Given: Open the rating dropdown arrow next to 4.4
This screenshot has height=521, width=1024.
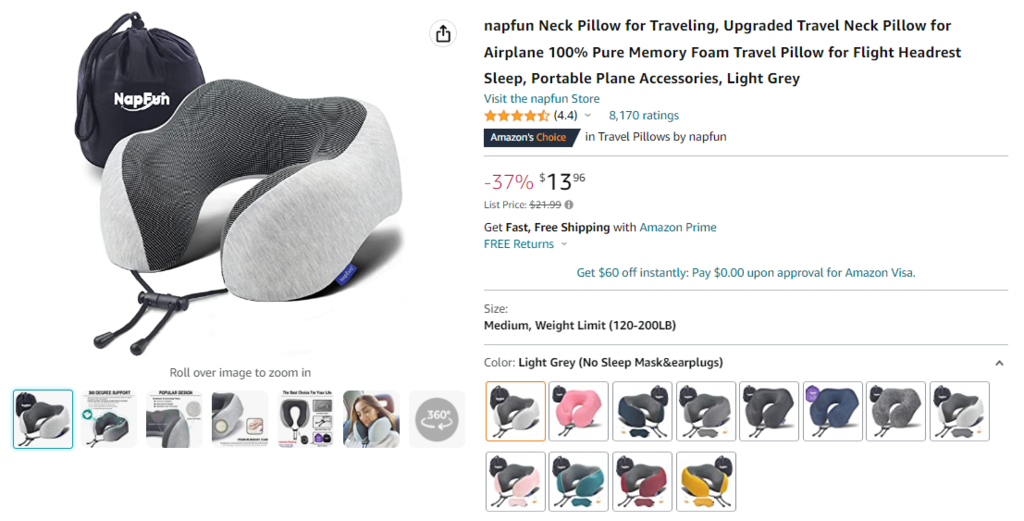Looking at the screenshot, I should click(588, 116).
